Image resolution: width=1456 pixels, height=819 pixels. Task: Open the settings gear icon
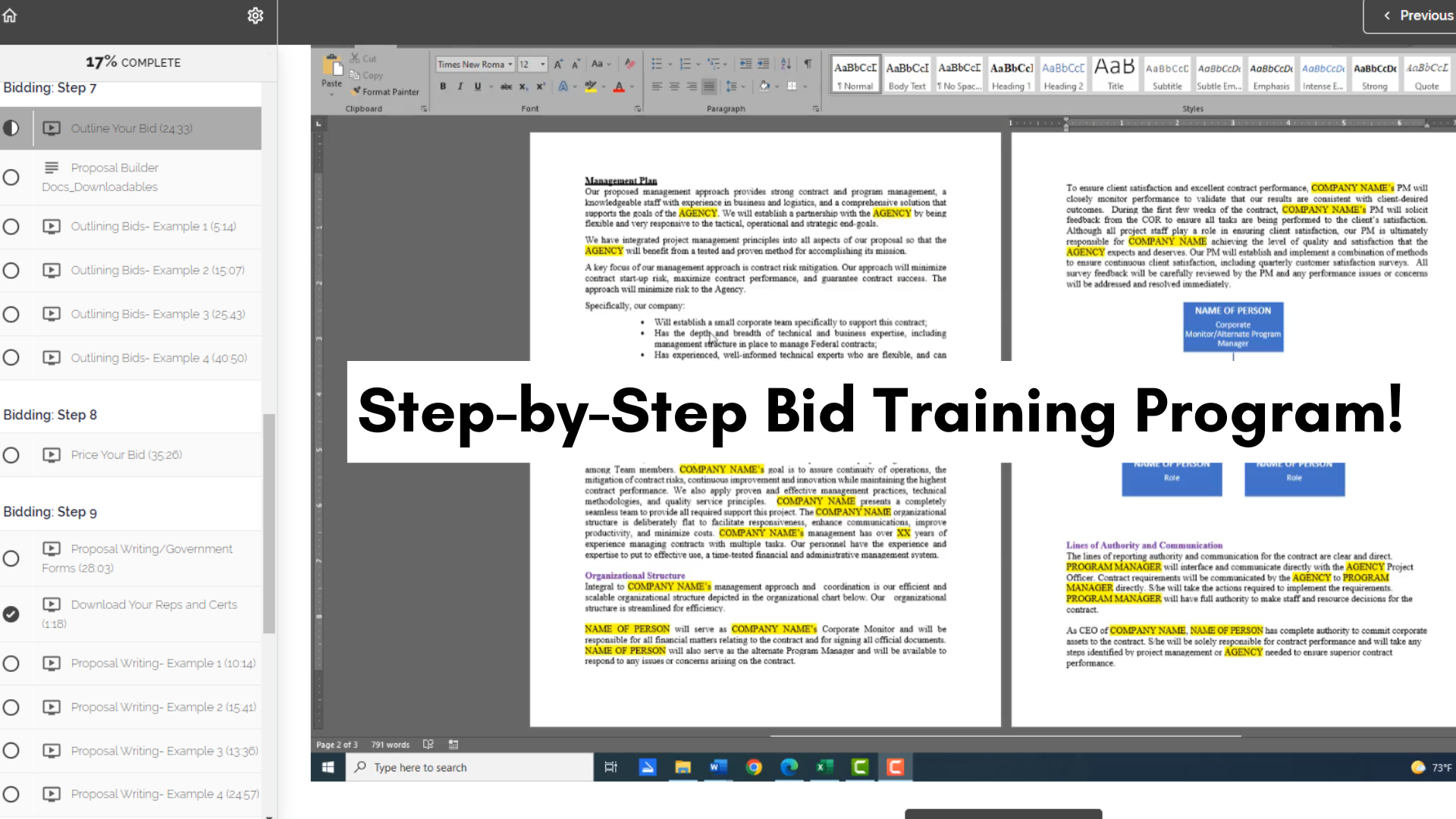(x=256, y=15)
